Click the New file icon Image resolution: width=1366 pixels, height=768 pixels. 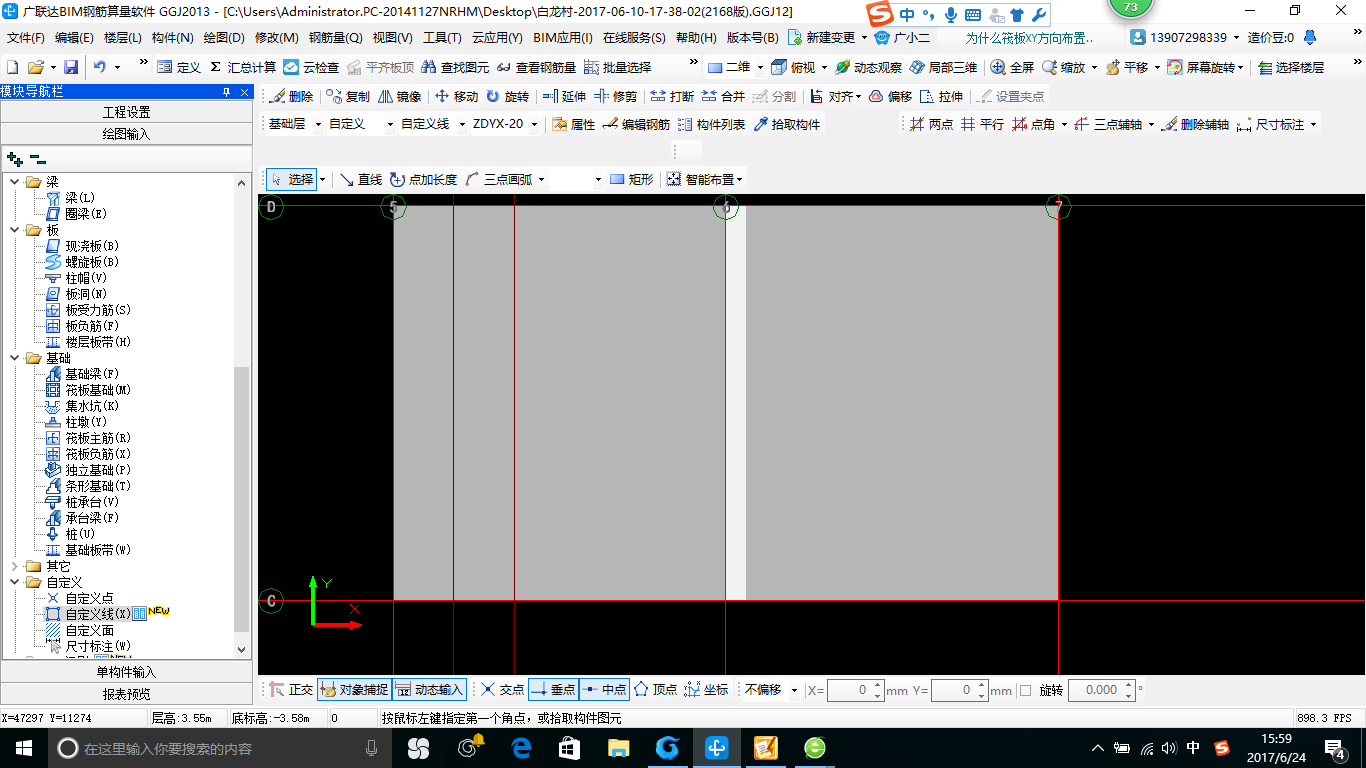(12, 67)
